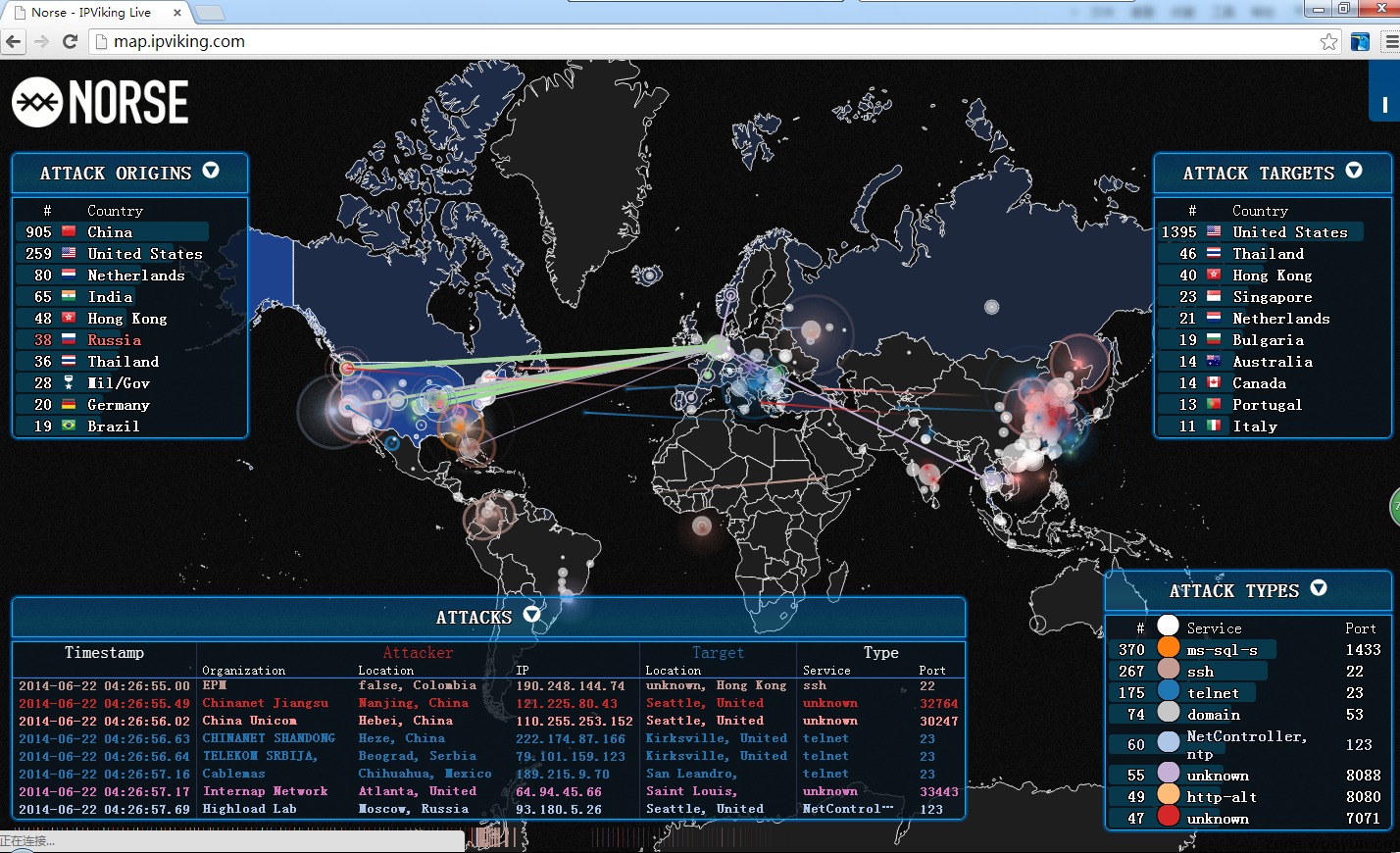Open the Chrome menu hamburger icon
1400x853 pixels.
(1390, 41)
